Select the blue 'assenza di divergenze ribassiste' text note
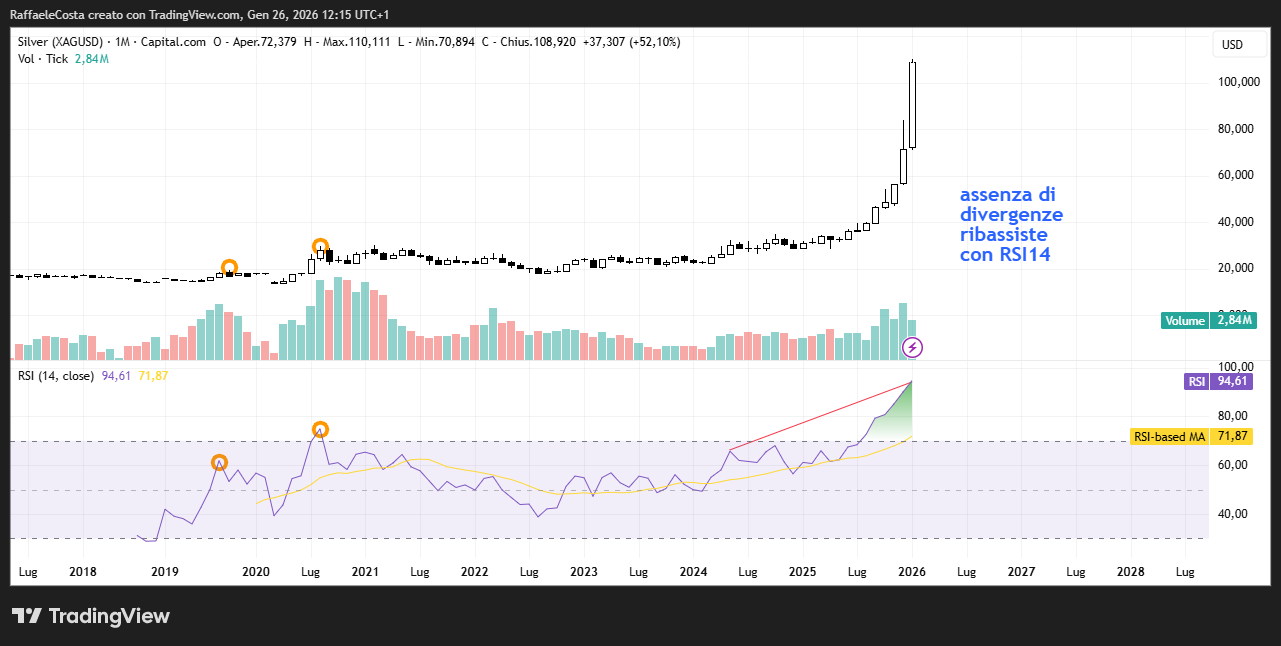 pyautogui.click(x=1011, y=225)
